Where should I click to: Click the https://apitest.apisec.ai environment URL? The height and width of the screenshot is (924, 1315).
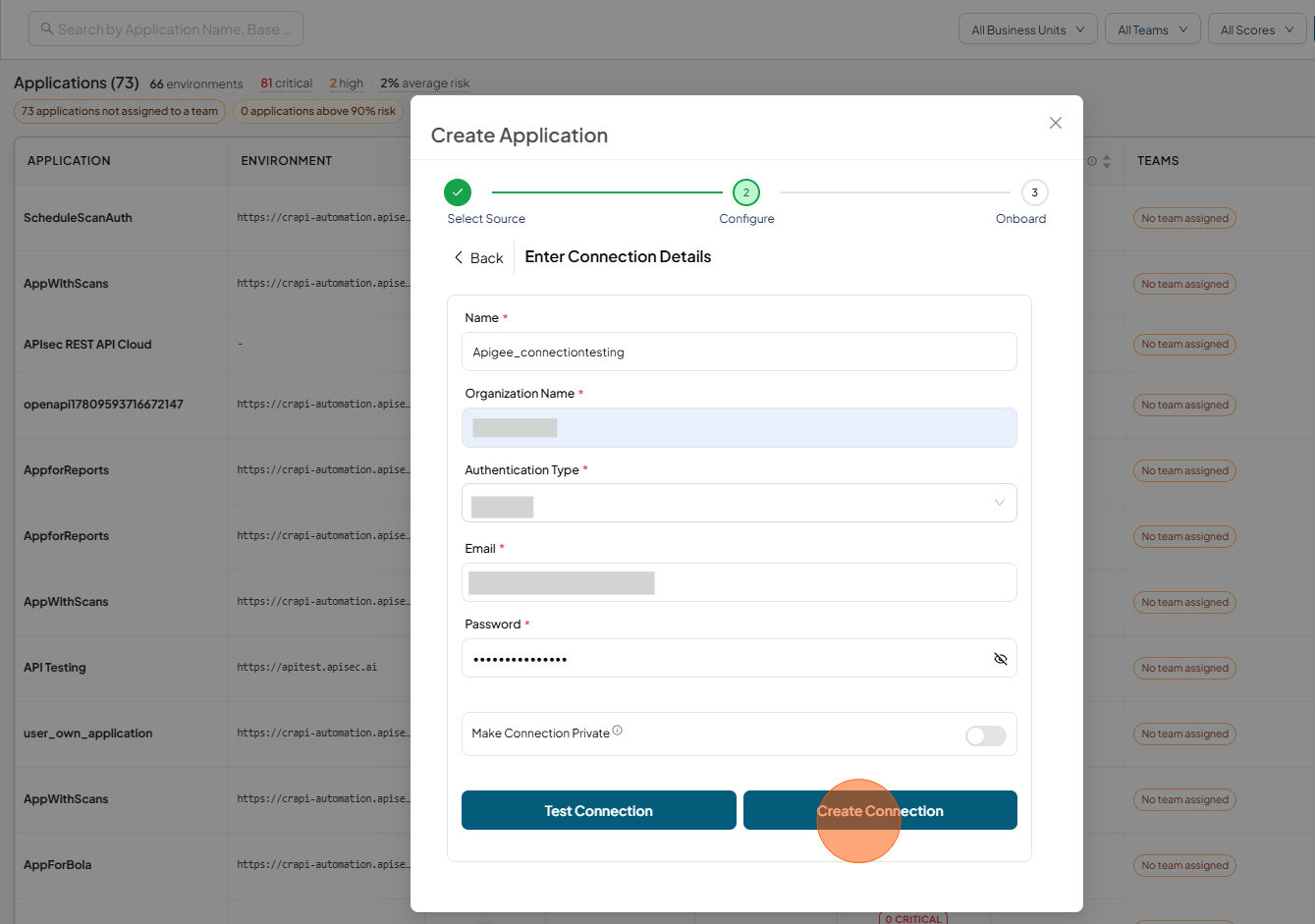307,668
